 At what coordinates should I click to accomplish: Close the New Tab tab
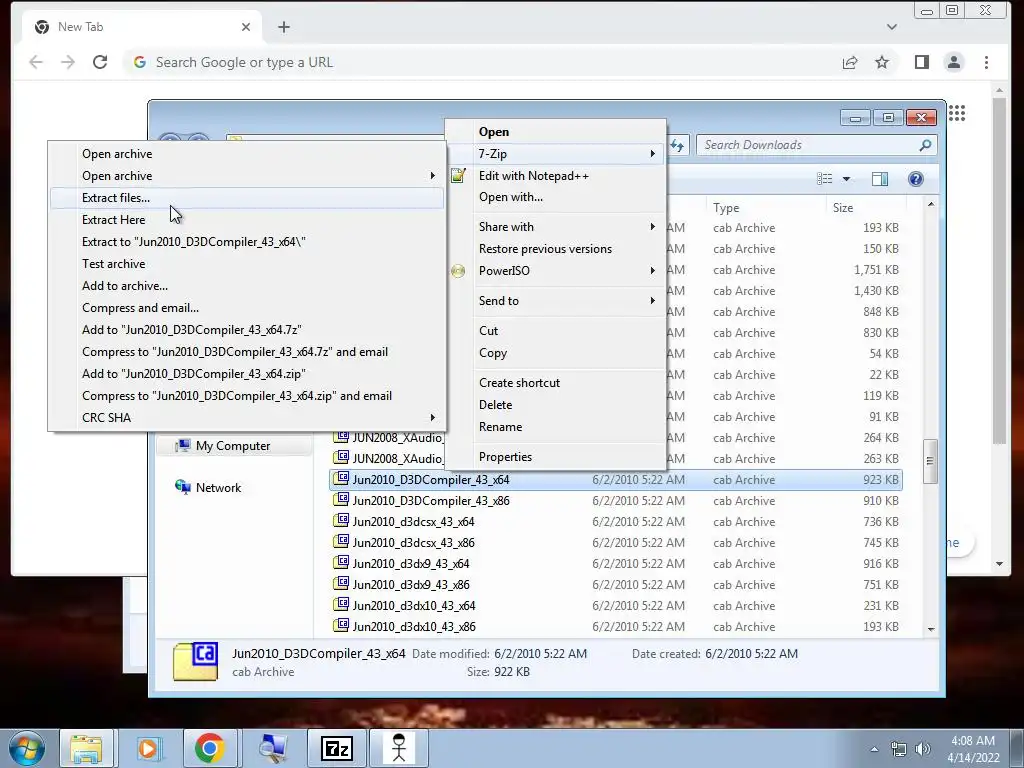pos(246,27)
